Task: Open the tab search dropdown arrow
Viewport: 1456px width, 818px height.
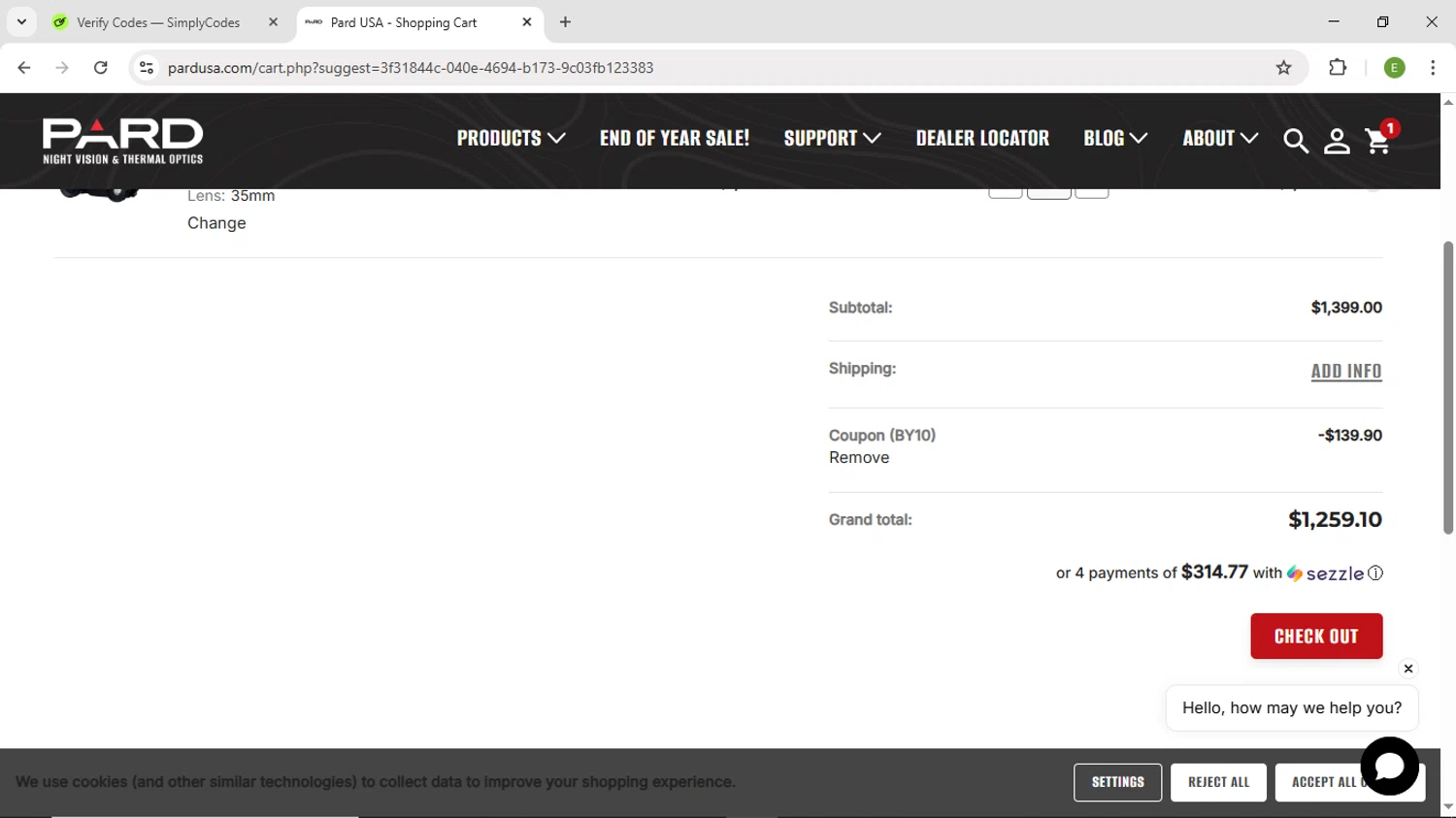Action: click(21, 22)
